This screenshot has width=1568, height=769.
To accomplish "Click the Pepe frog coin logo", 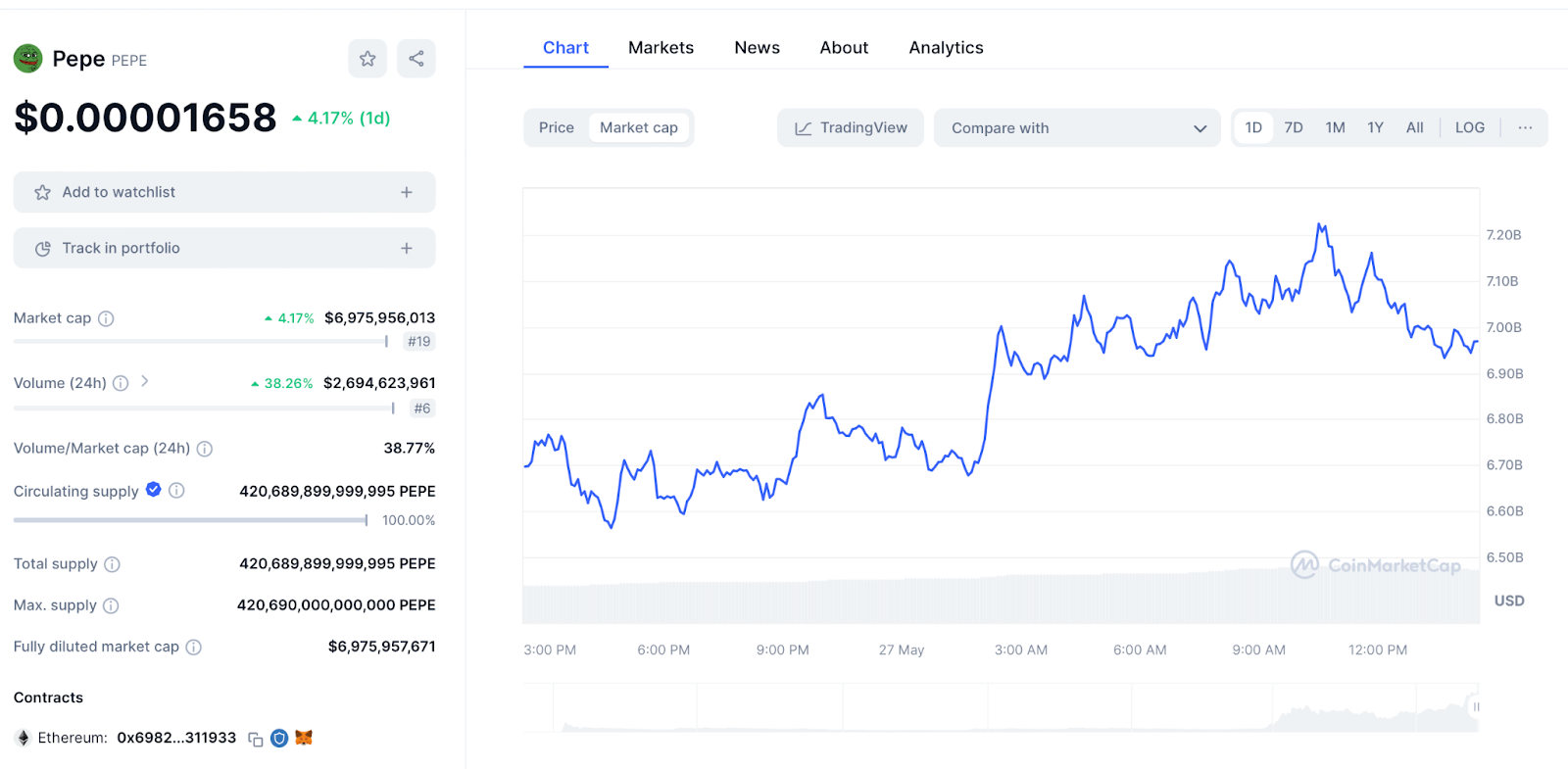I will point(27,59).
